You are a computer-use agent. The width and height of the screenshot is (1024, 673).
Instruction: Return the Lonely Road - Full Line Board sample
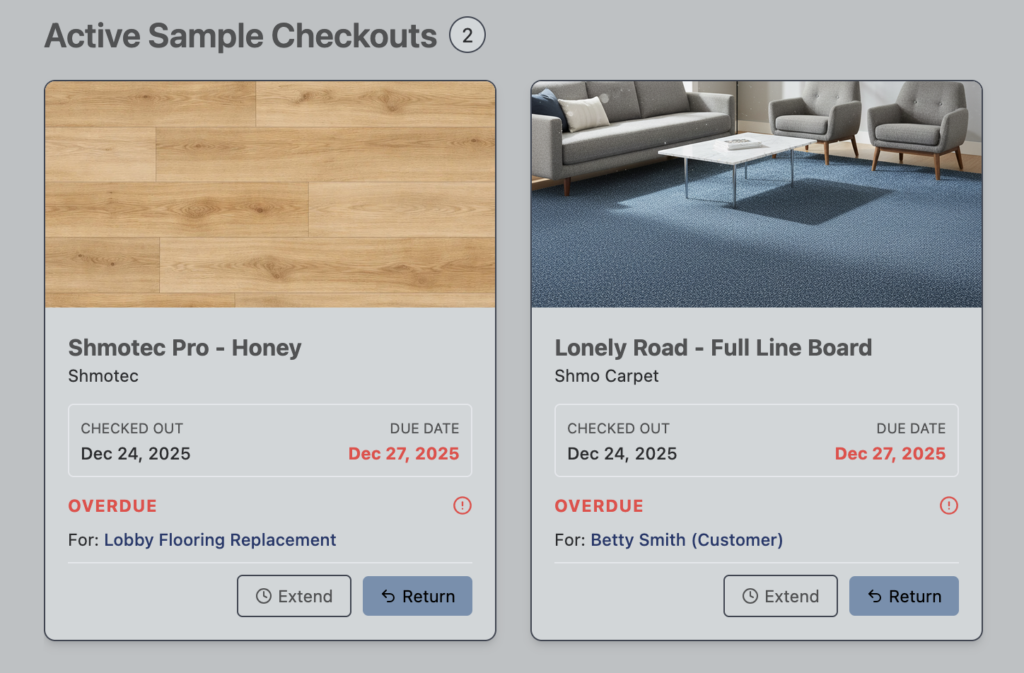[903, 596]
